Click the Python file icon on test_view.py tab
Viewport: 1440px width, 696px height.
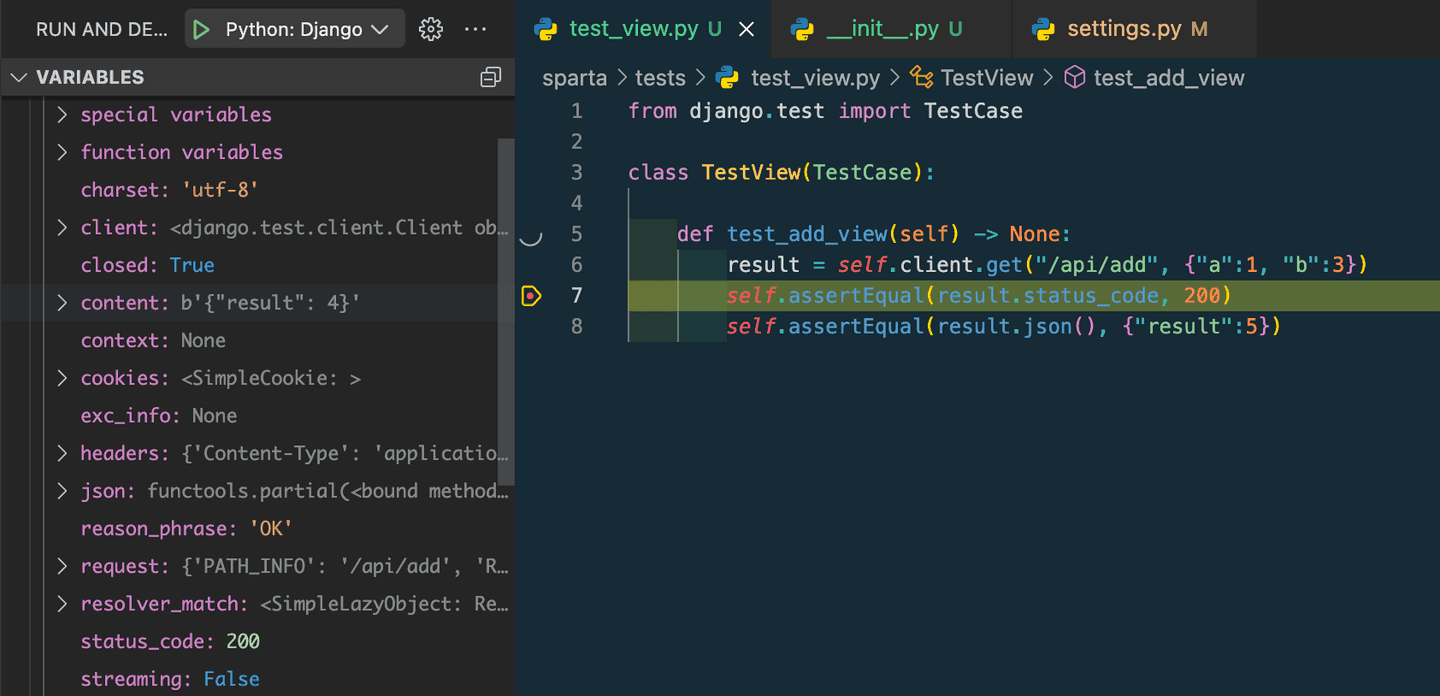click(x=547, y=29)
